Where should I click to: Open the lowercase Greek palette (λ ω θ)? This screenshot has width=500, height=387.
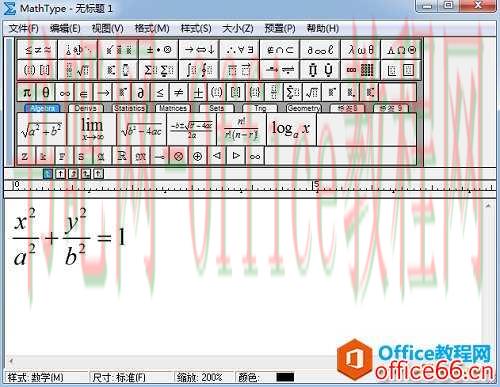click(360, 50)
